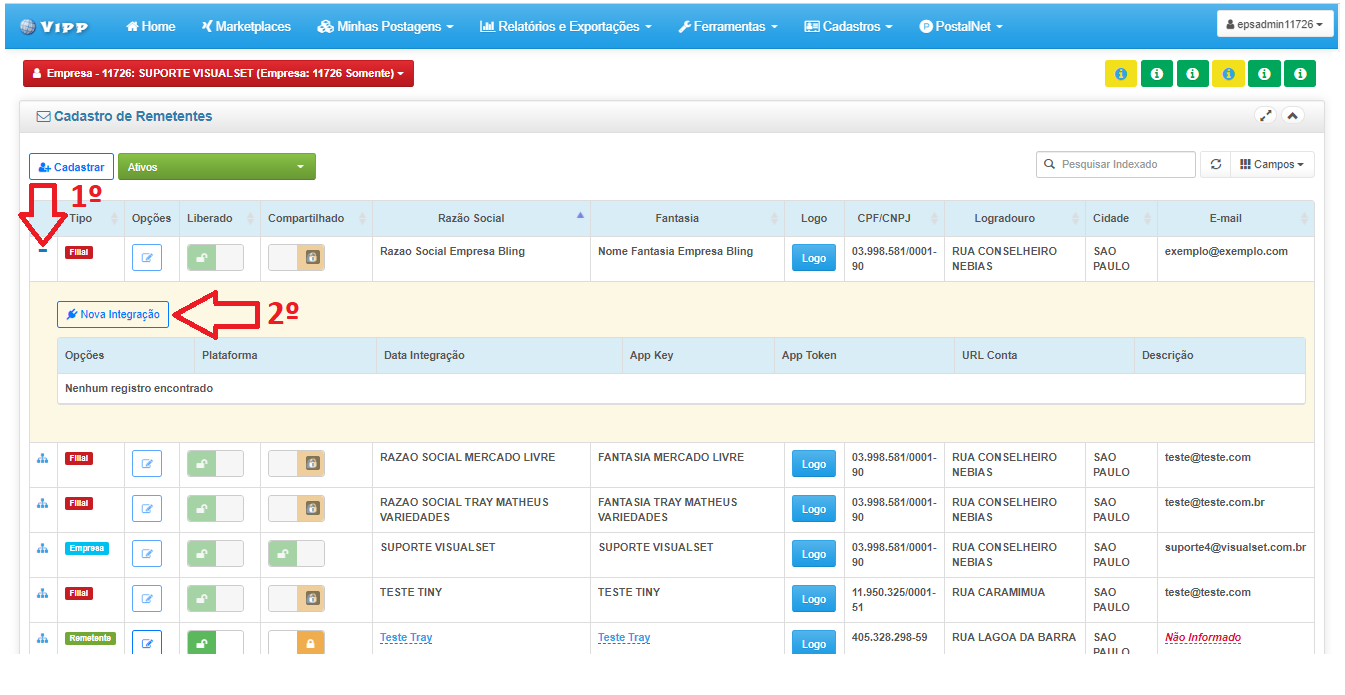
Task: Click the Não Informado e-mail link
Action: [x=1203, y=637]
